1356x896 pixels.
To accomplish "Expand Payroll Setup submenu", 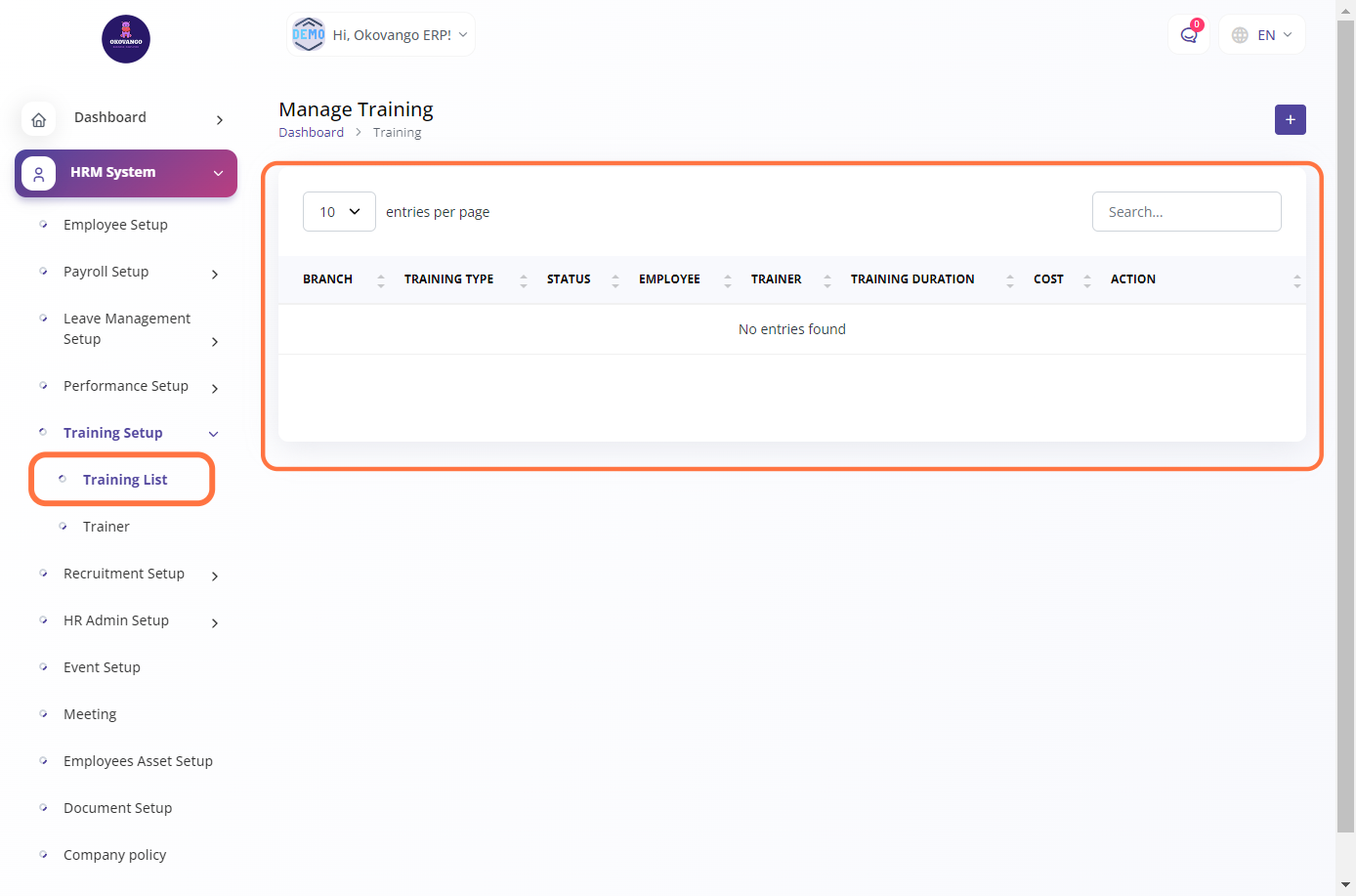I will pyautogui.click(x=214, y=274).
